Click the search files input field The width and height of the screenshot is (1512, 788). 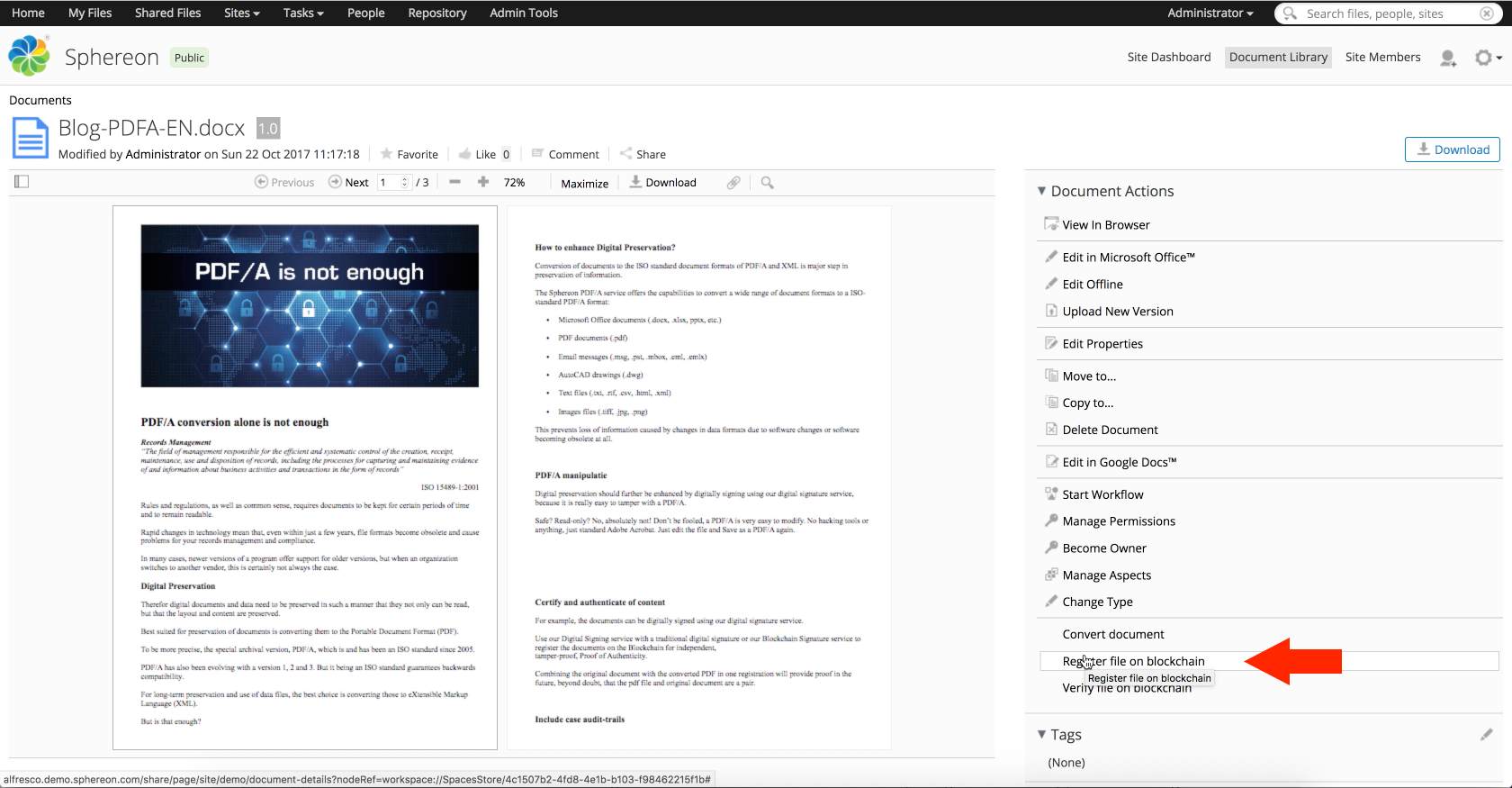(1390, 14)
